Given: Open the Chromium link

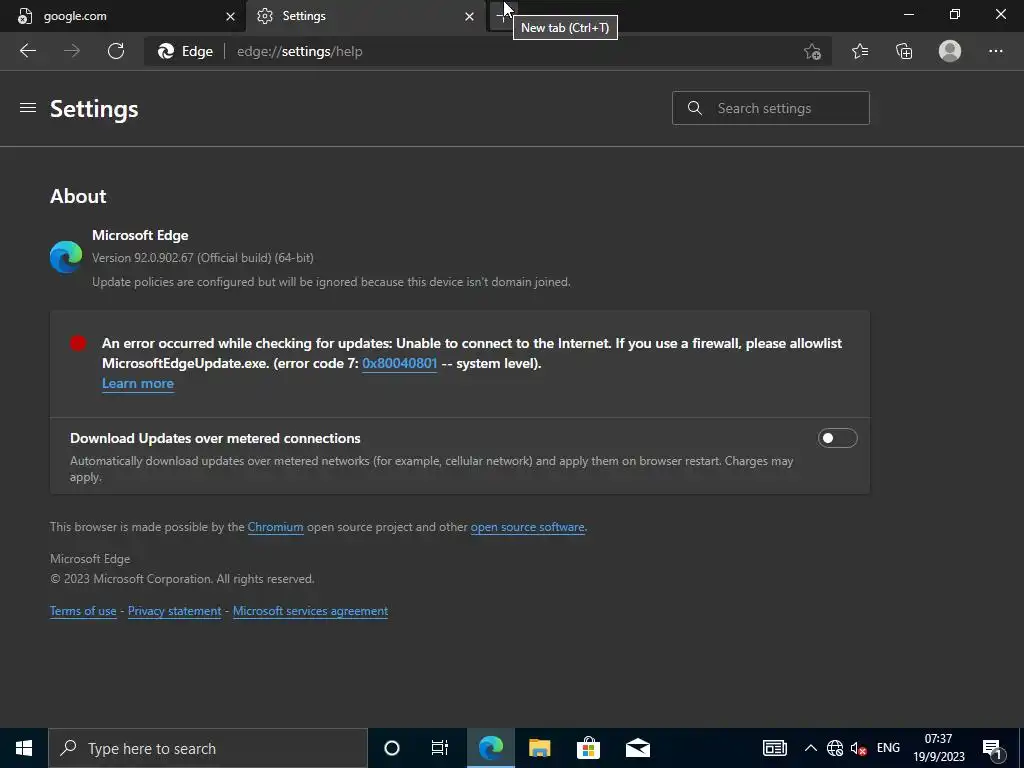Looking at the screenshot, I should [276, 527].
